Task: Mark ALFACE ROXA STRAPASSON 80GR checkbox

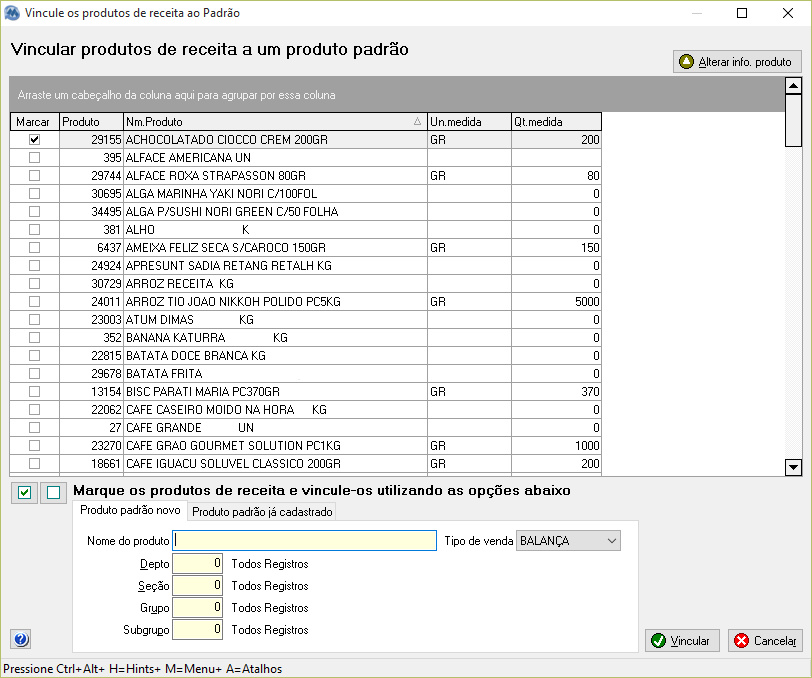Action: [x=34, y=176]
